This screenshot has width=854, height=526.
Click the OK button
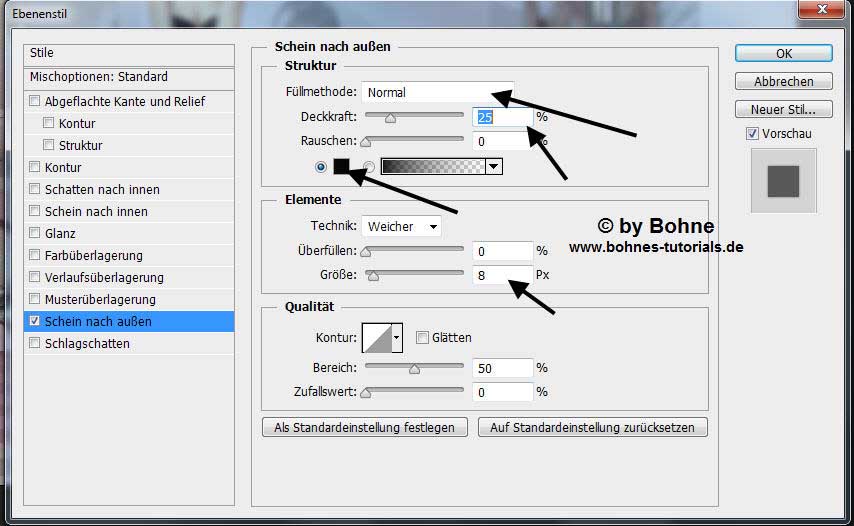tap(783, 53)
